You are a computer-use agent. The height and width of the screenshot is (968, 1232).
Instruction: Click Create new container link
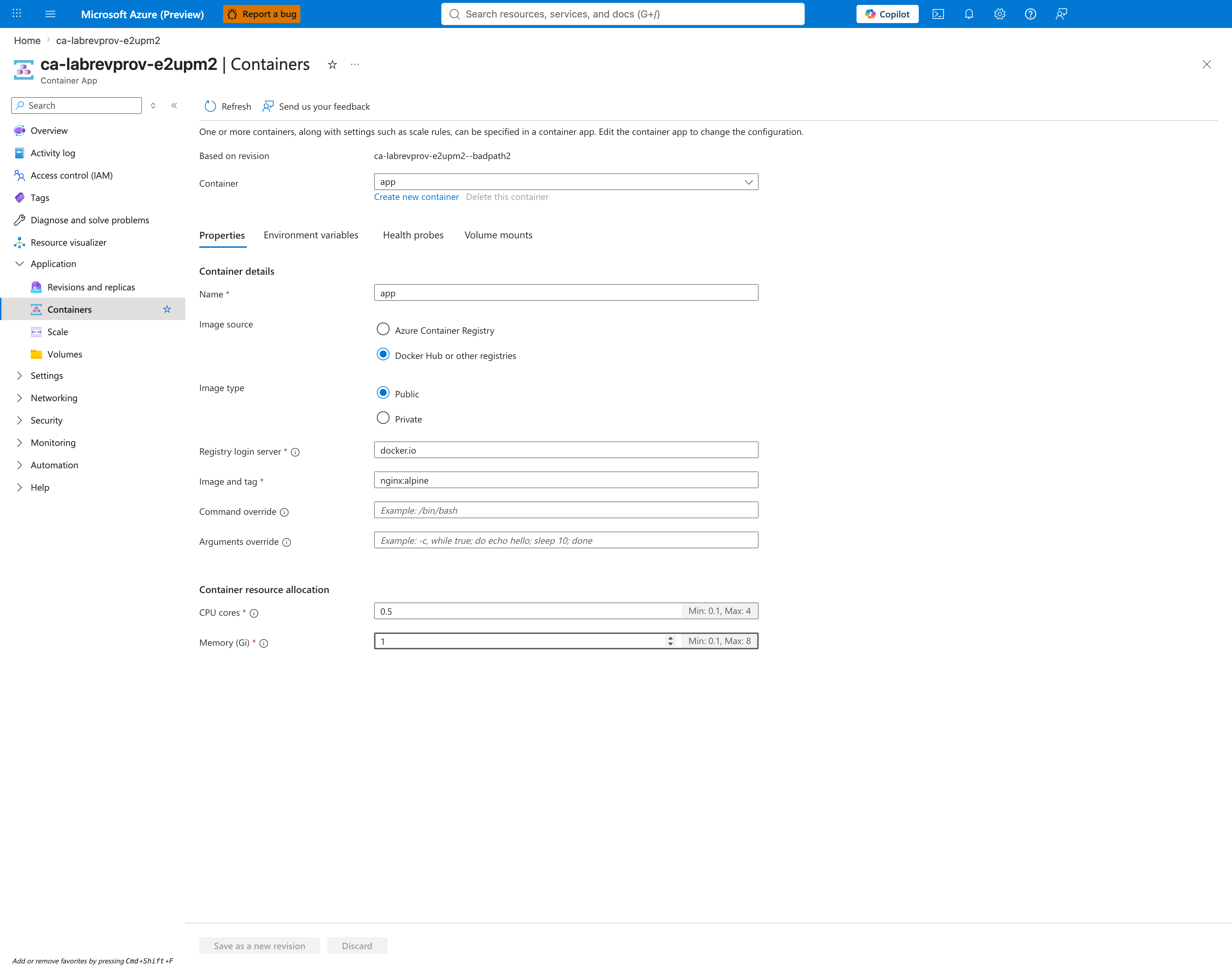[416, 197]
